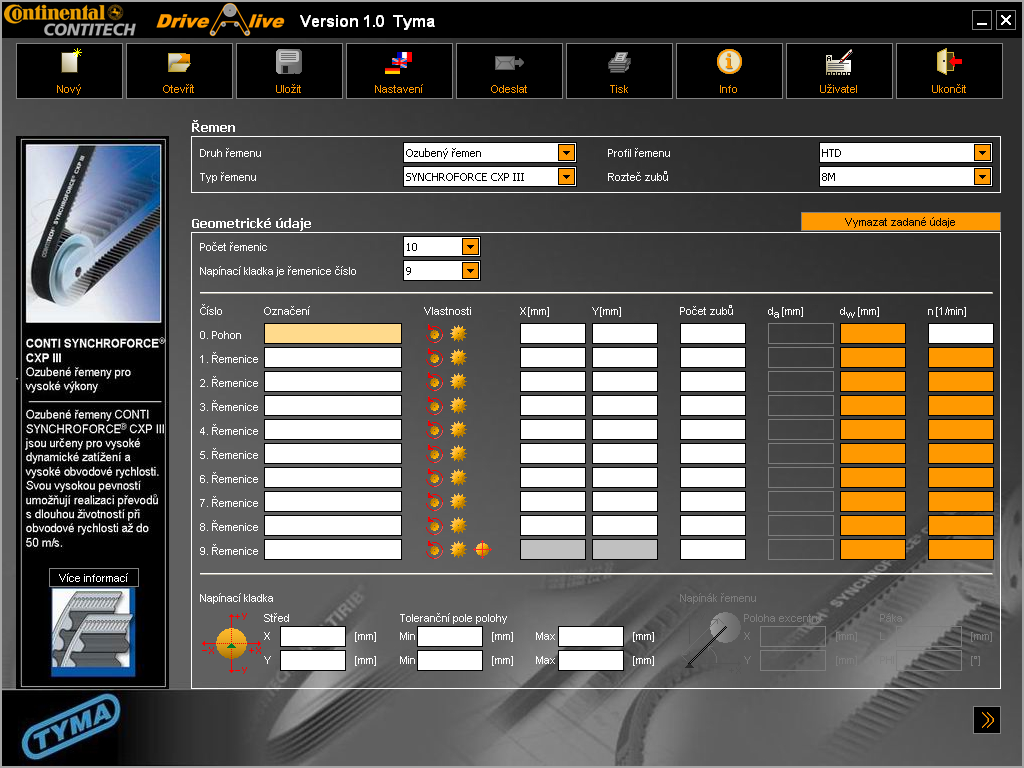Click the Počet zubů field for 6. Řemenice

712,478
